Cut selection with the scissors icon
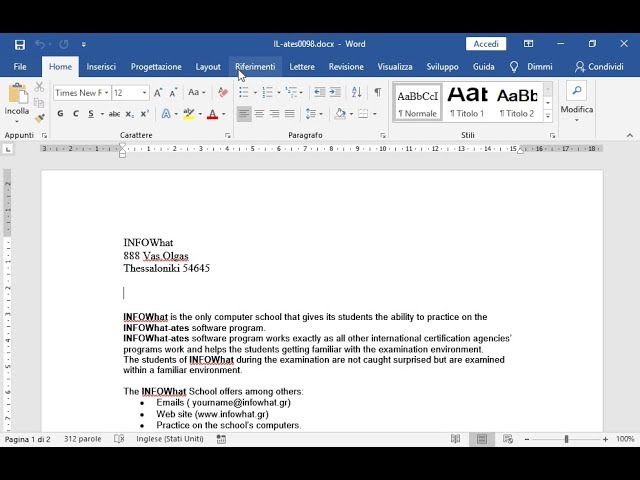 [39, 87]
